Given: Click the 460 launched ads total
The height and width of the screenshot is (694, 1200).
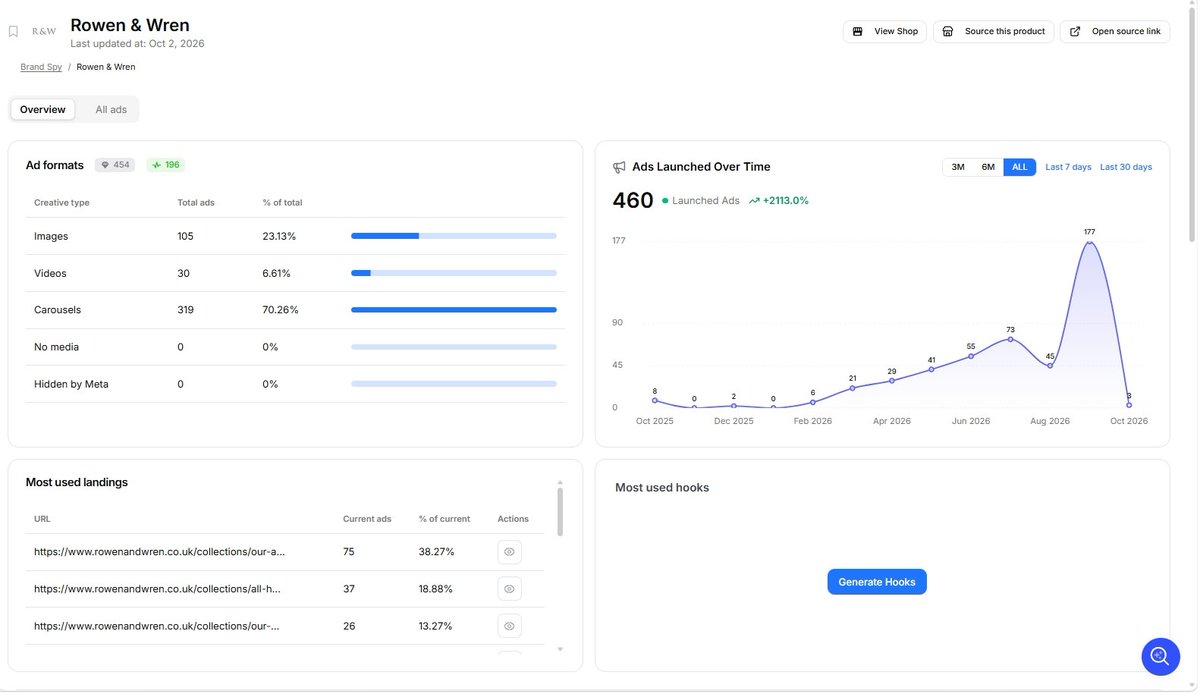Looking at the screenshot, I should coord(633,200).
